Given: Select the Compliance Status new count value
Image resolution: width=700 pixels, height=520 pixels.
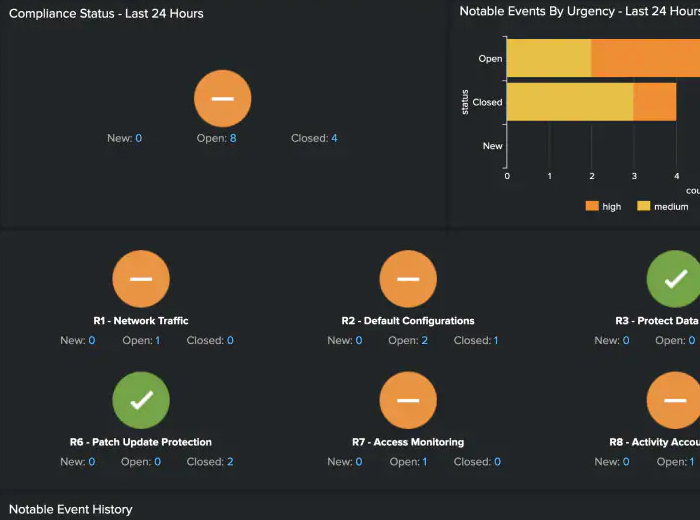Looking at the screenshot, I should click(x=138, y=138).
